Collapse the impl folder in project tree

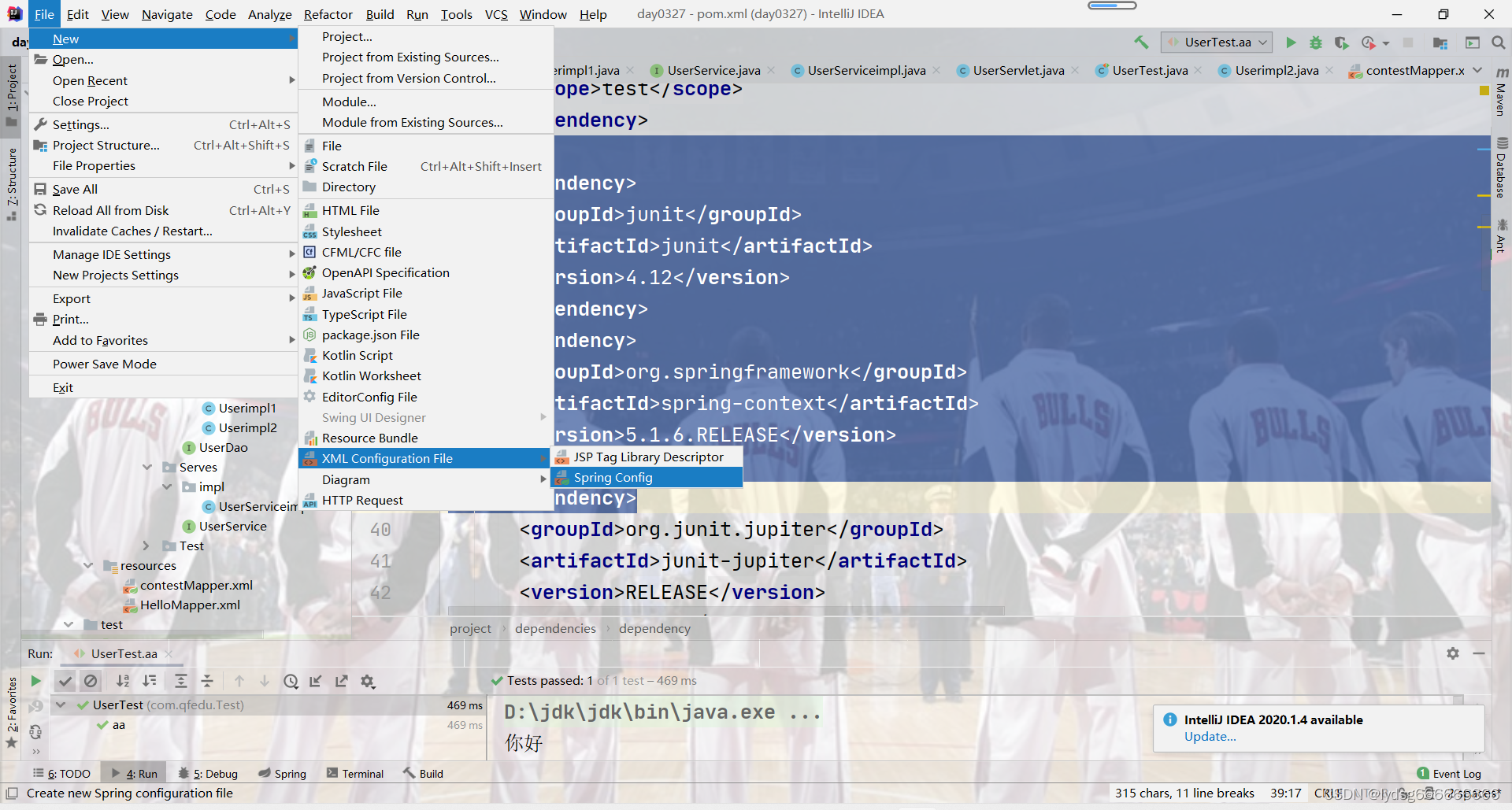click(167, 486)
